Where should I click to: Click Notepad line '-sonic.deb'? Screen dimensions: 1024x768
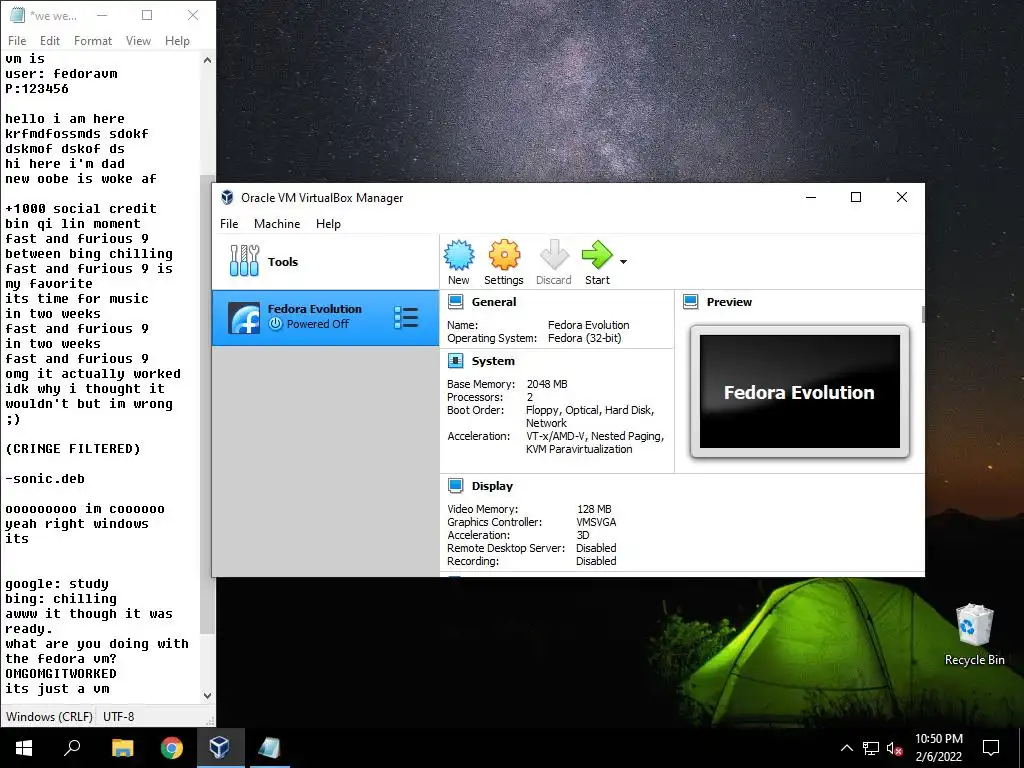45,479
